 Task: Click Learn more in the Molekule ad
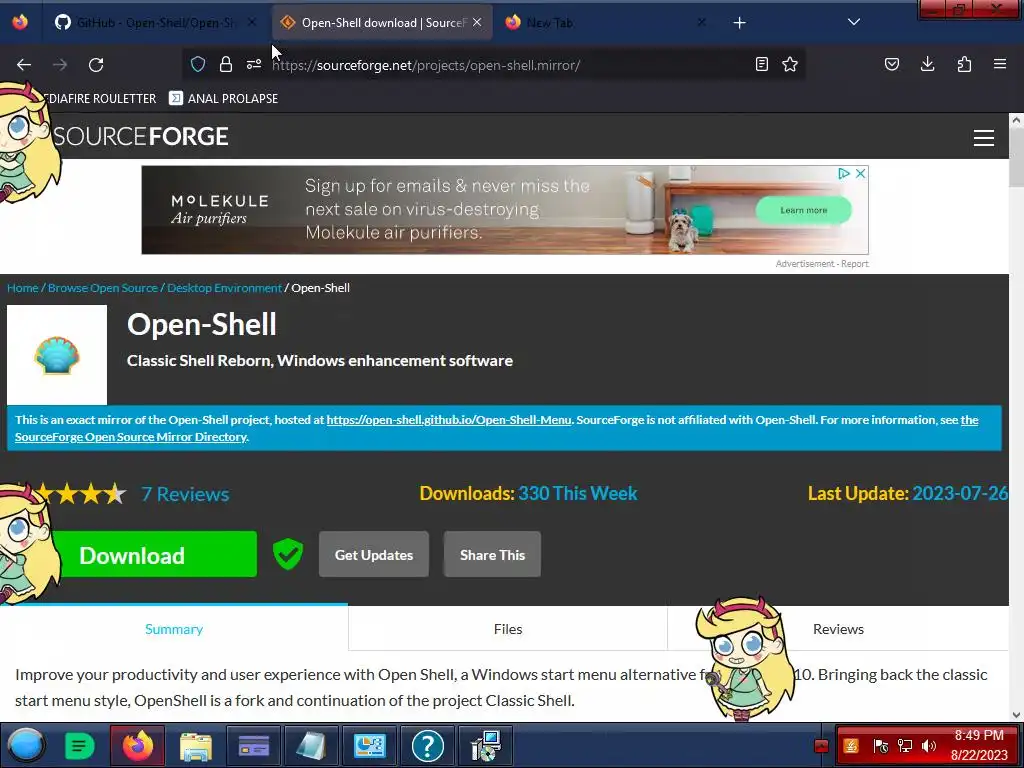pos(803,210)
